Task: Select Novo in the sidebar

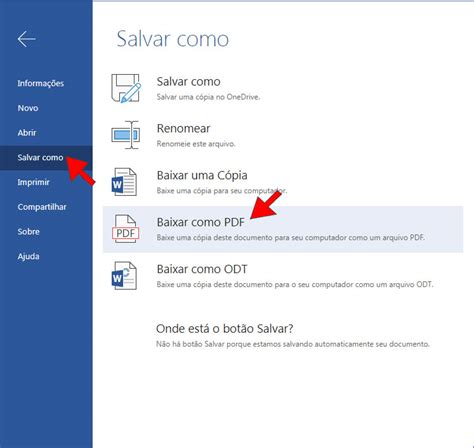Action: [28, 108]
